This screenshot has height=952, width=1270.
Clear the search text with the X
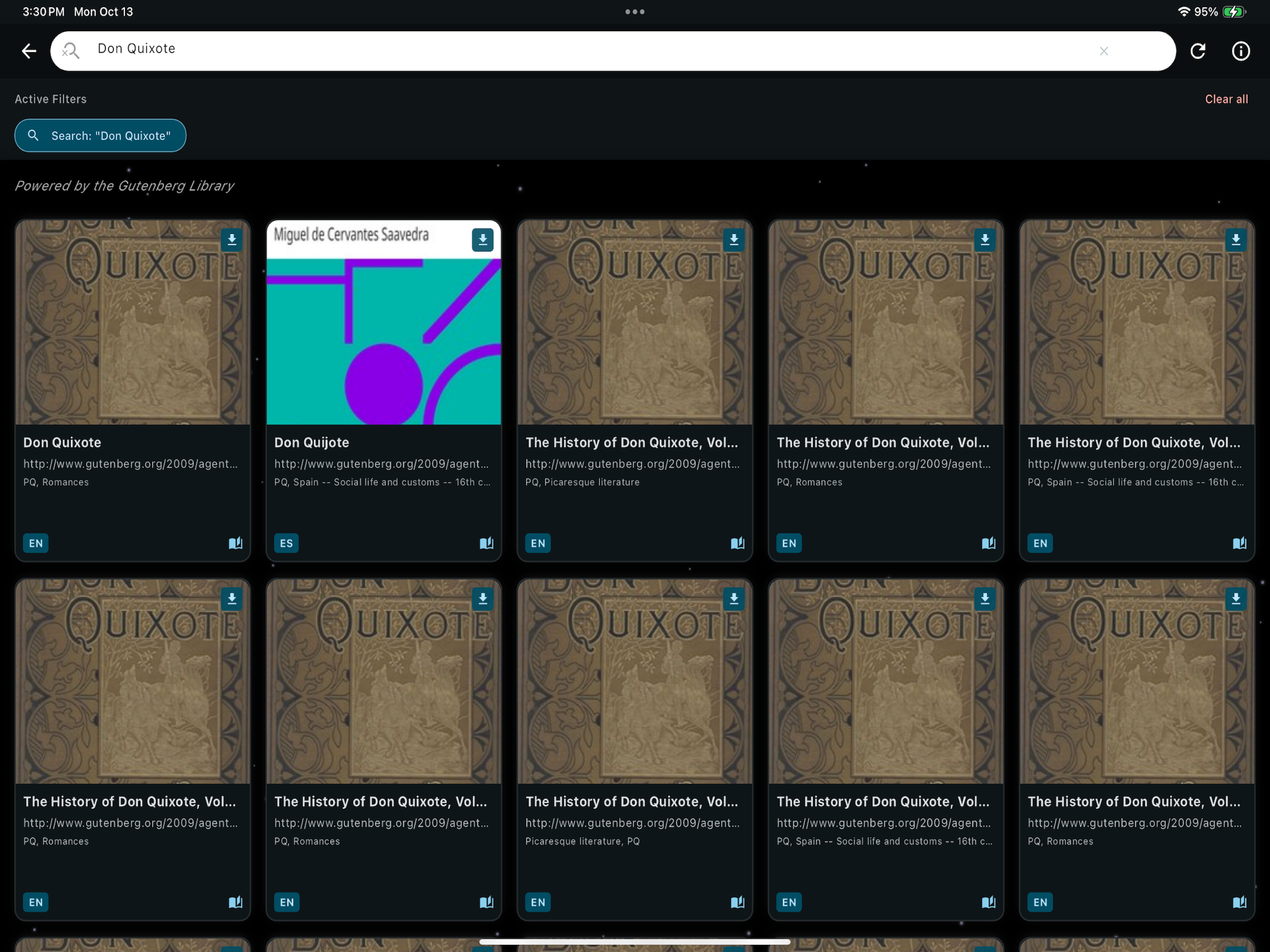tap(1104, 51)
